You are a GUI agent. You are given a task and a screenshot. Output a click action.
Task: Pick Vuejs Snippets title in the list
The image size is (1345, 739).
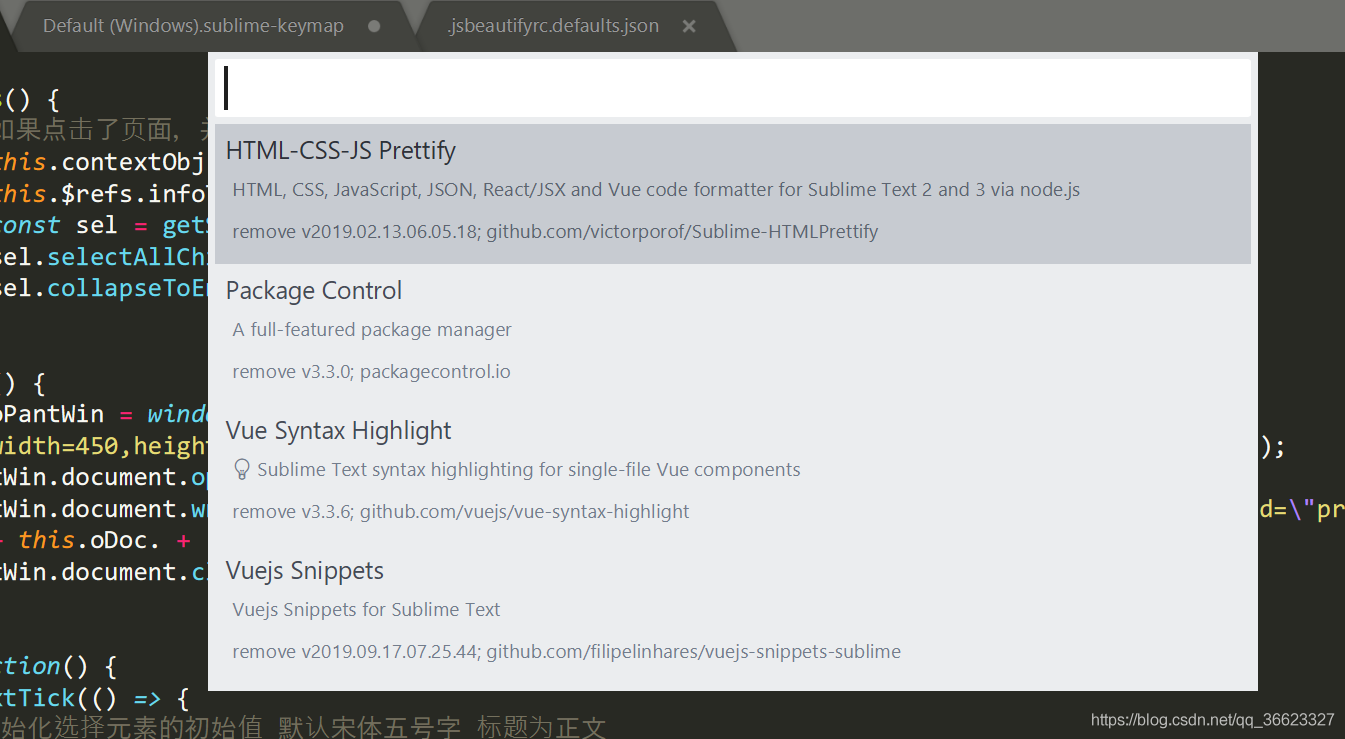[x=305, y=571]
